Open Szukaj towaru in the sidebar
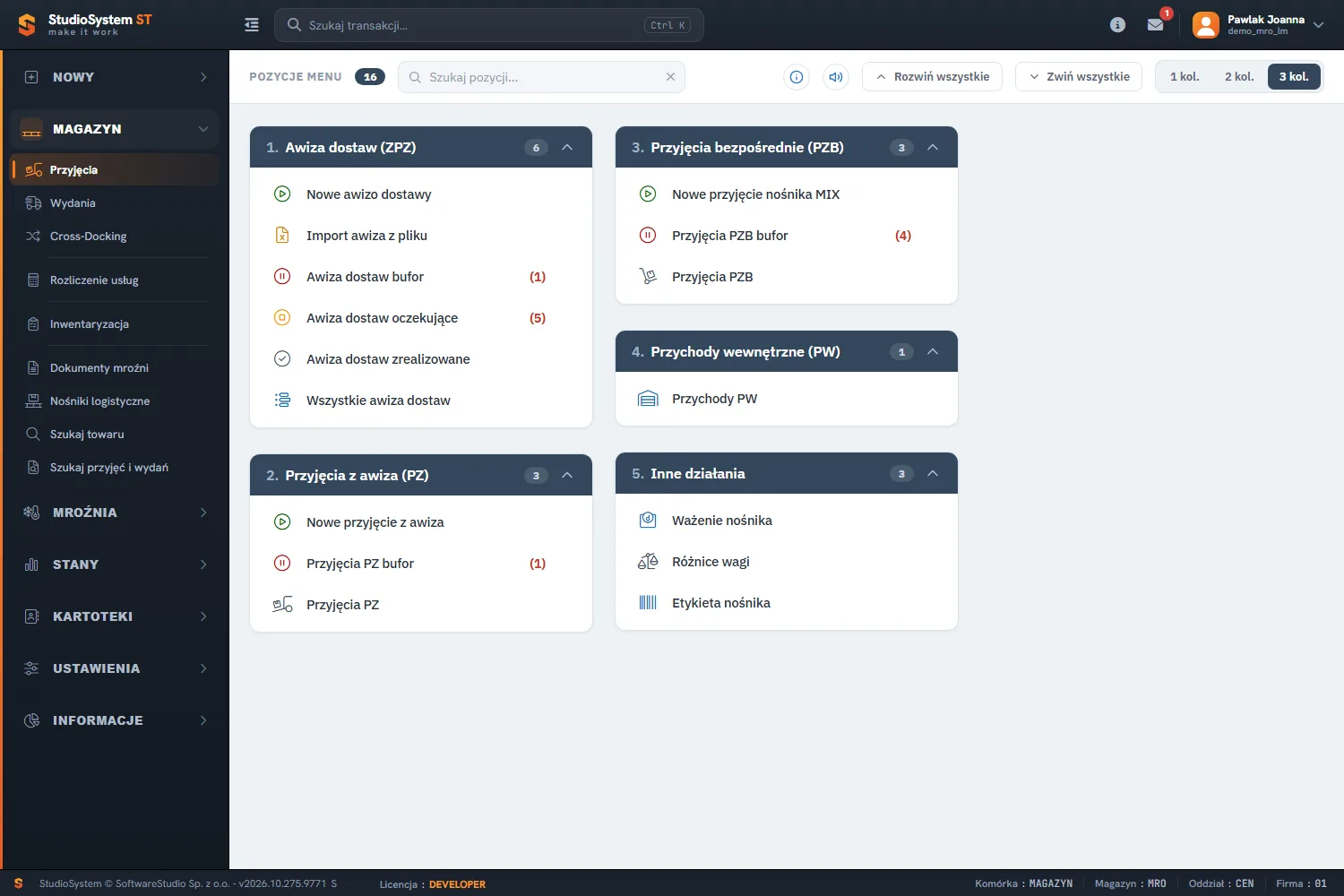The image size is (1344, 896). point(115,435)
